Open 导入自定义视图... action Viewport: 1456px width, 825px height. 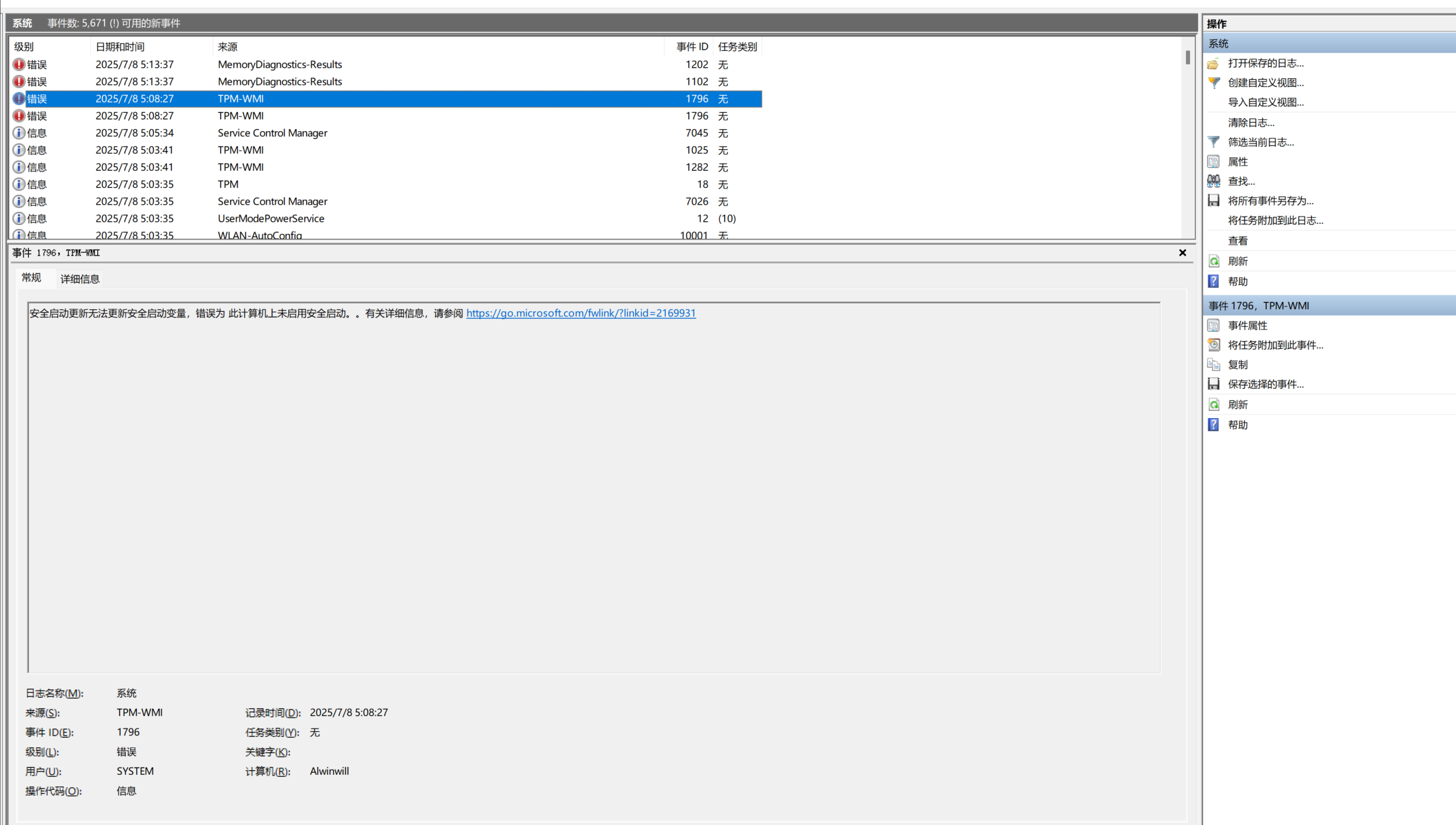1266,102
